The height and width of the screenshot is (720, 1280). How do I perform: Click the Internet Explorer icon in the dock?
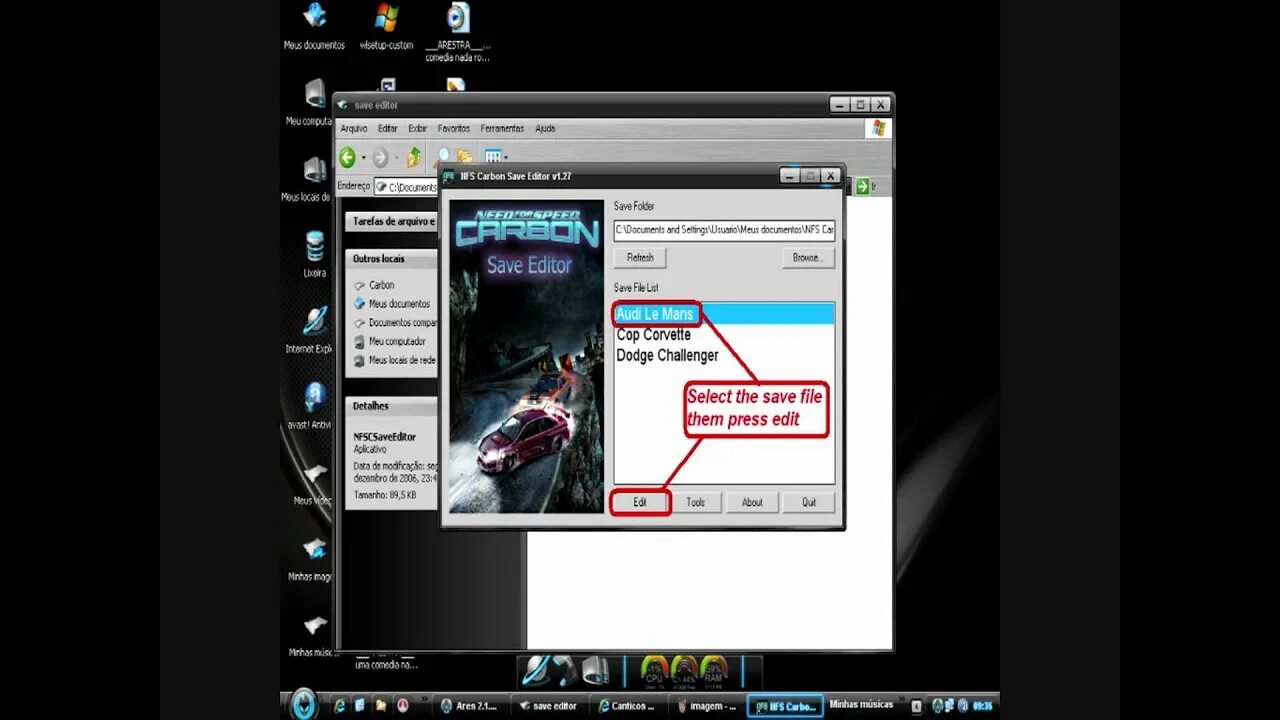(537, 670)
